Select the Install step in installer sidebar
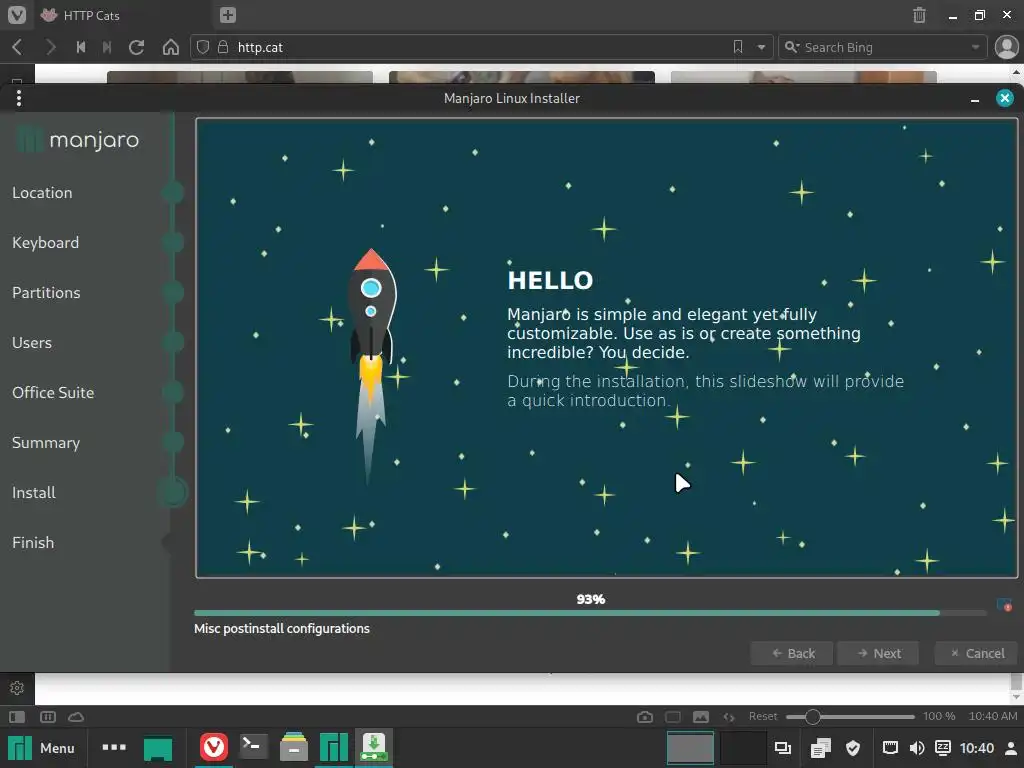1024x768 pixels. (33, 492)
